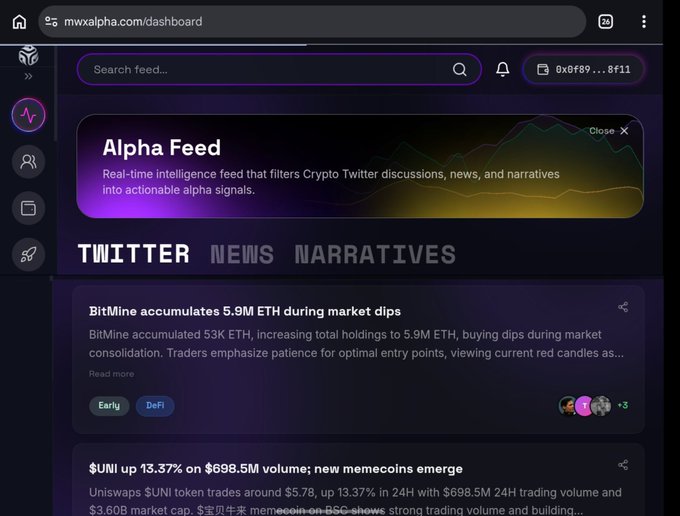
Task: Click Read more on BitMine post
Action: coord(111,374)
